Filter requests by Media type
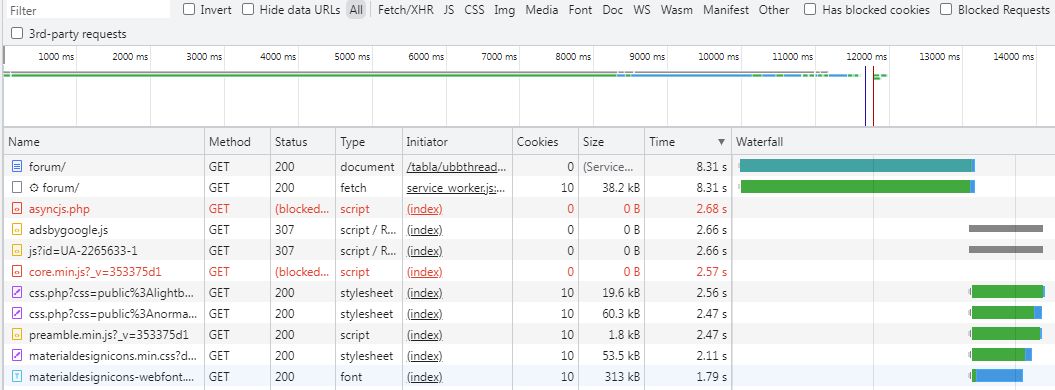This screenshot has height=390, width=1055. (x=542, y=10)
